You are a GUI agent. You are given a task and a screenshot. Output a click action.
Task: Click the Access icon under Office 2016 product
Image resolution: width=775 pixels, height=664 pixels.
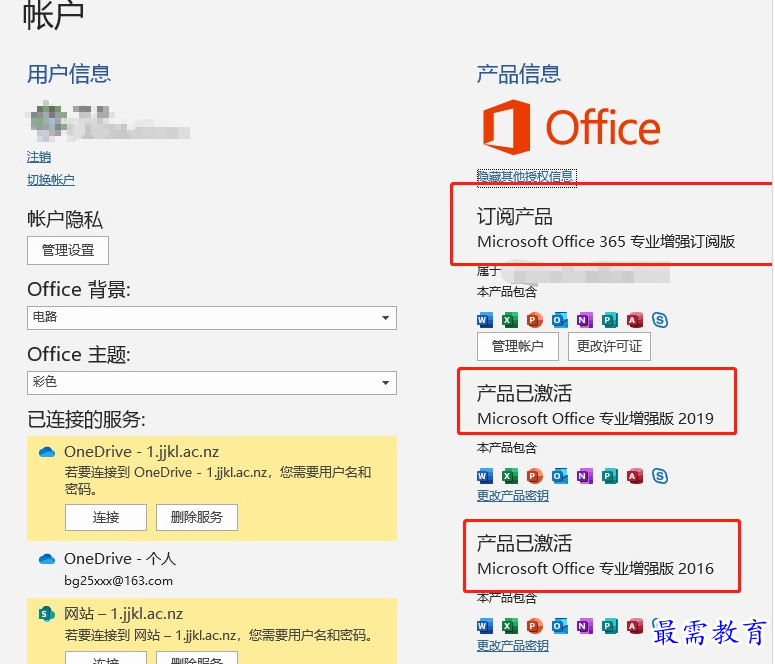tap(635, 626)
